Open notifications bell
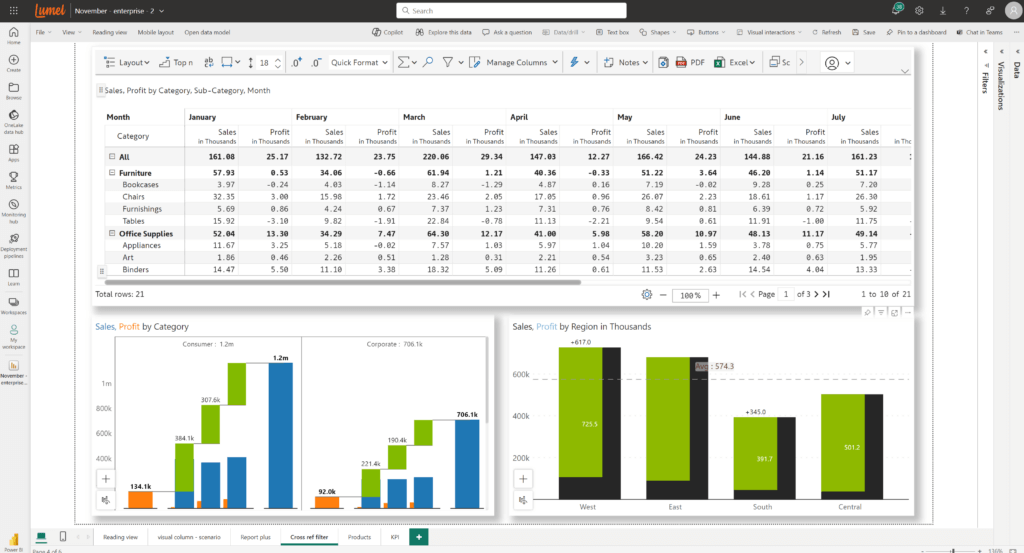 [897, 10]
